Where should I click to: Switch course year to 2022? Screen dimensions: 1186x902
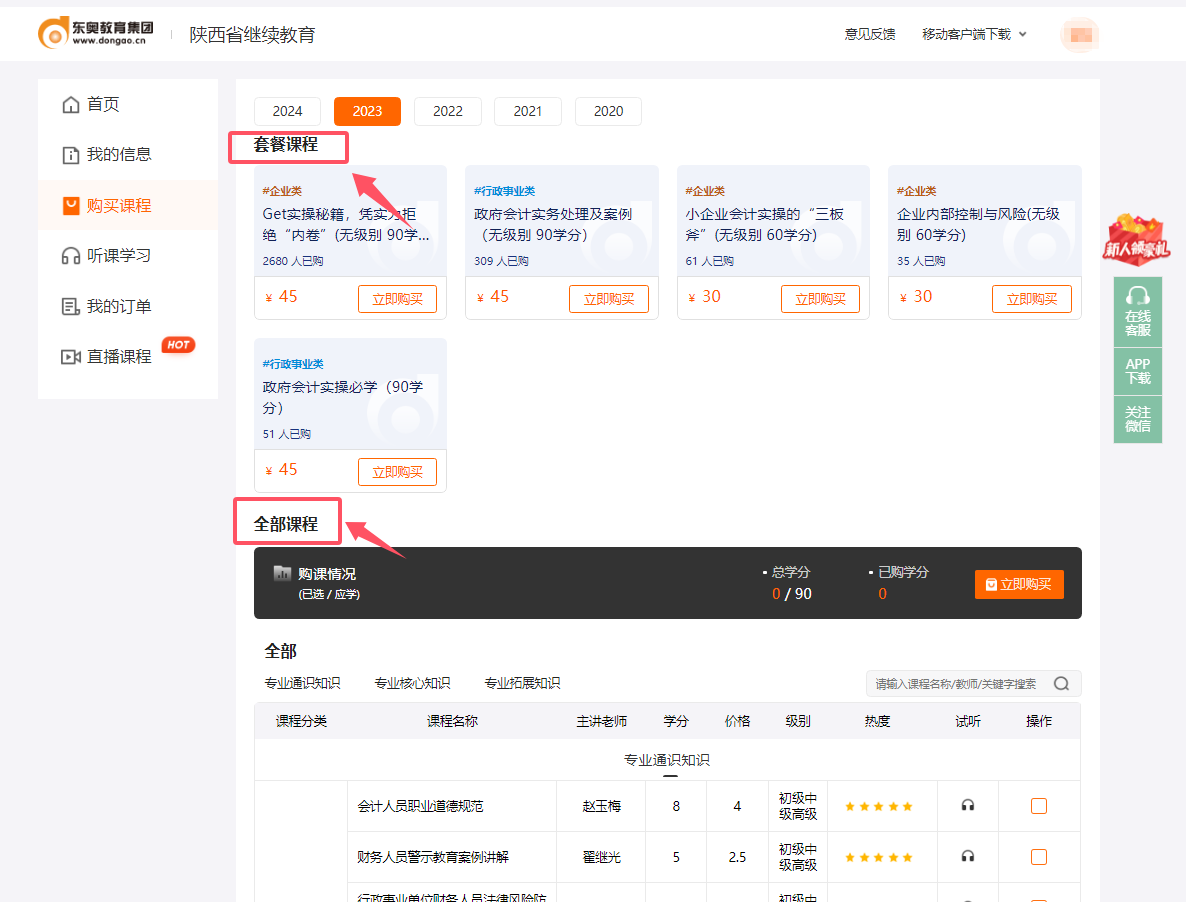pos(447,111)
